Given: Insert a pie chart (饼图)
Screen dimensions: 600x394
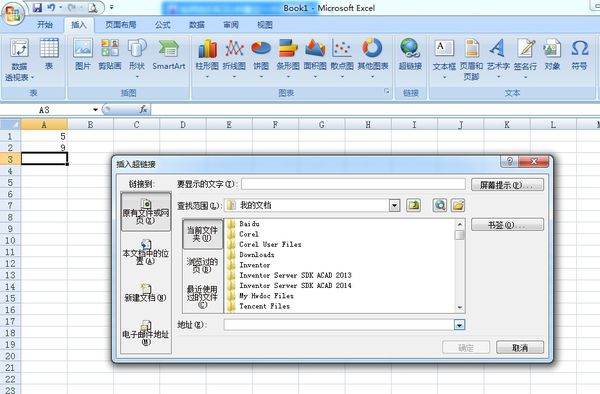Looking at the screenshot, I should (x=261, y=58).
